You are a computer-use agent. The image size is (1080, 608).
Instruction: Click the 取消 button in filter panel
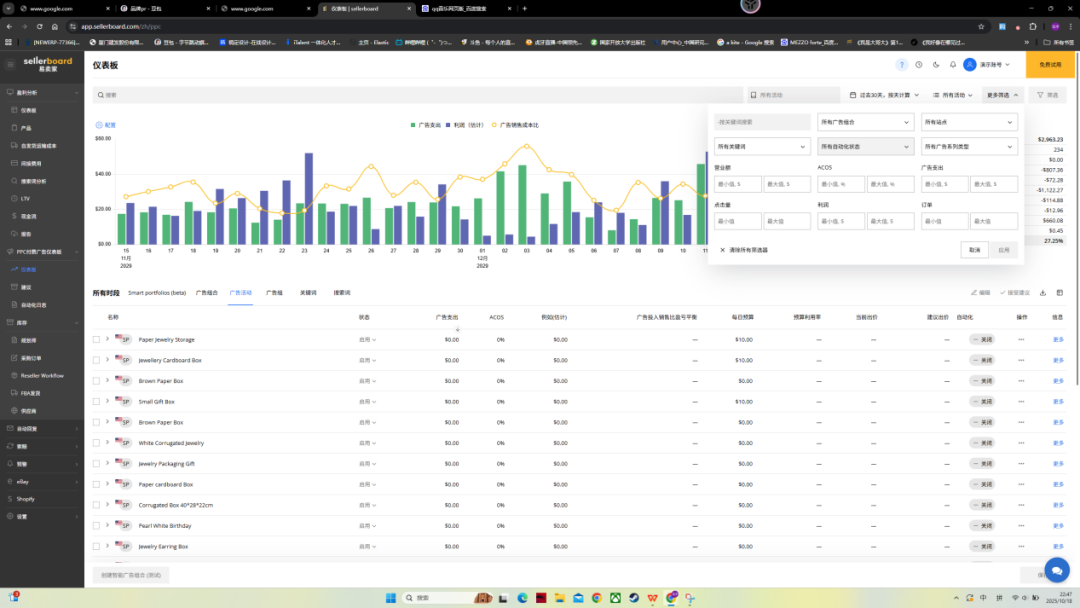(x=973, y=249)
